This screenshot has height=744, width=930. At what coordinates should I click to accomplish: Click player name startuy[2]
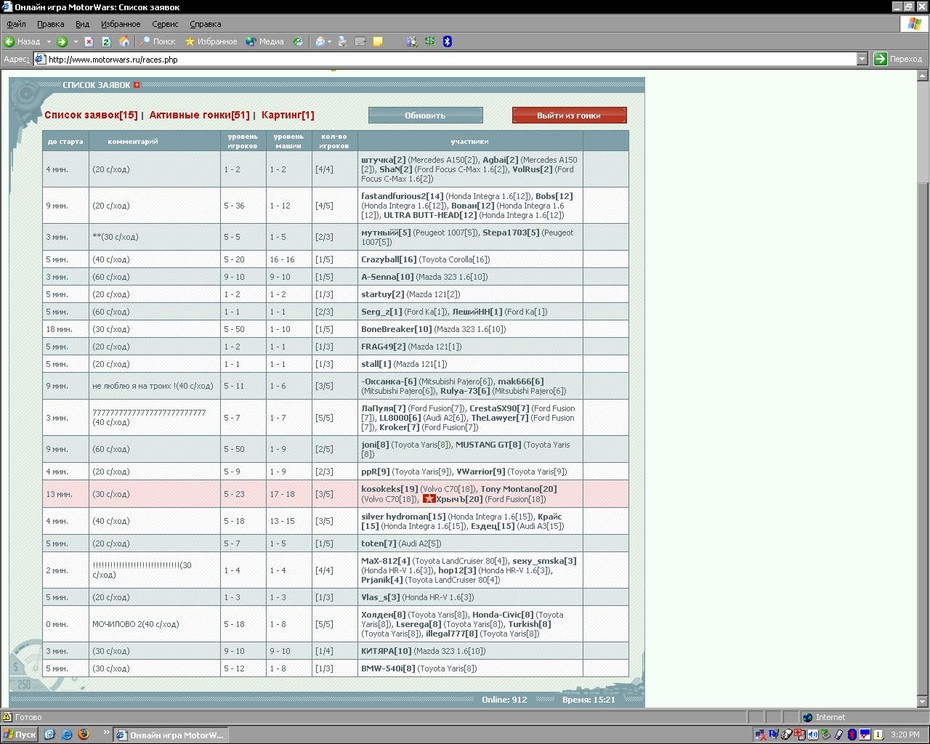(x=383, y=294)
